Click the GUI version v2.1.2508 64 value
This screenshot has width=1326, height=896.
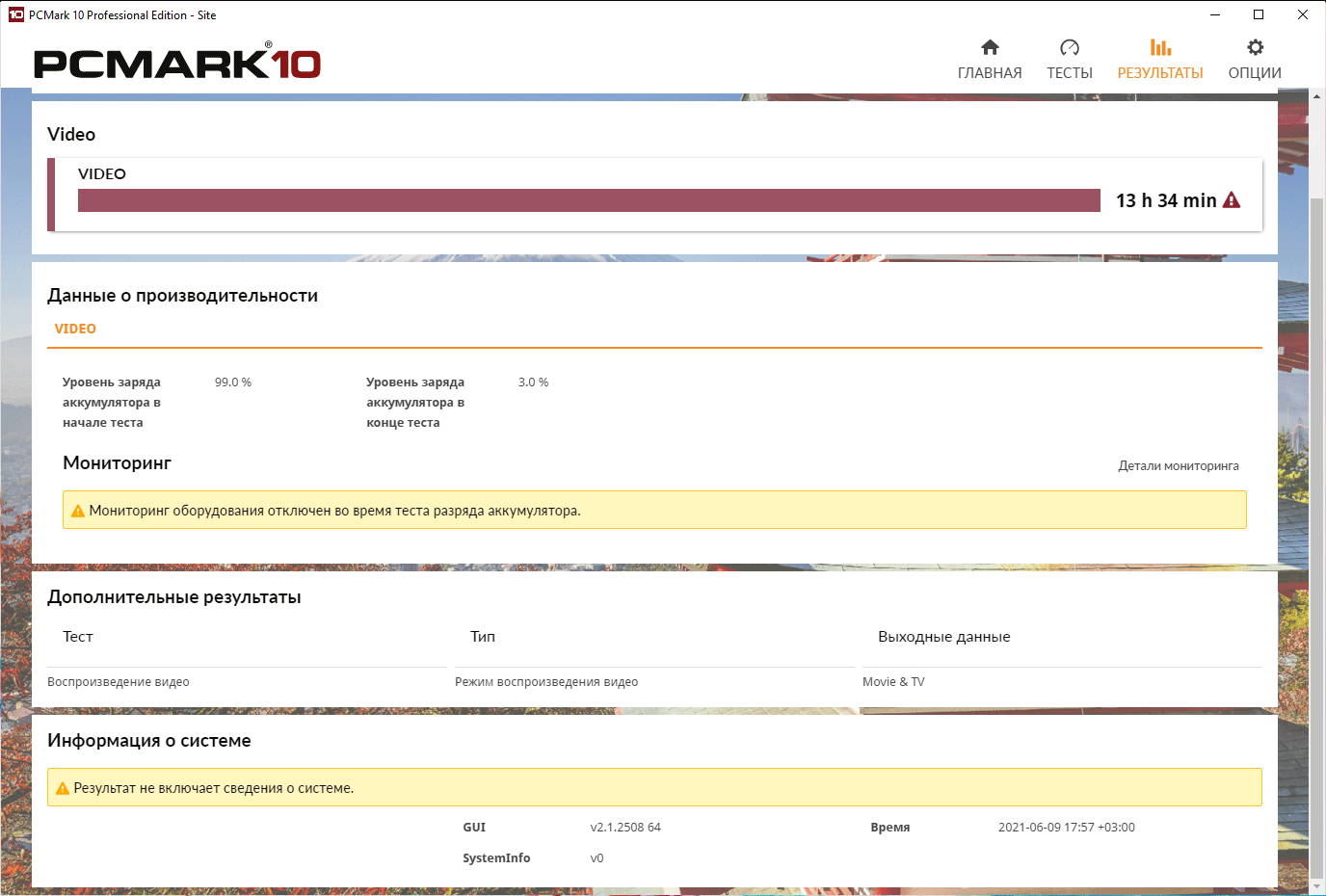625,828
